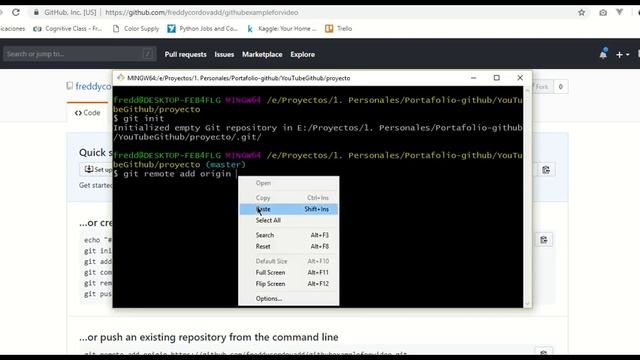Choose Reset in terminal context menu
The image size is (640, 360).
(288, 247)
